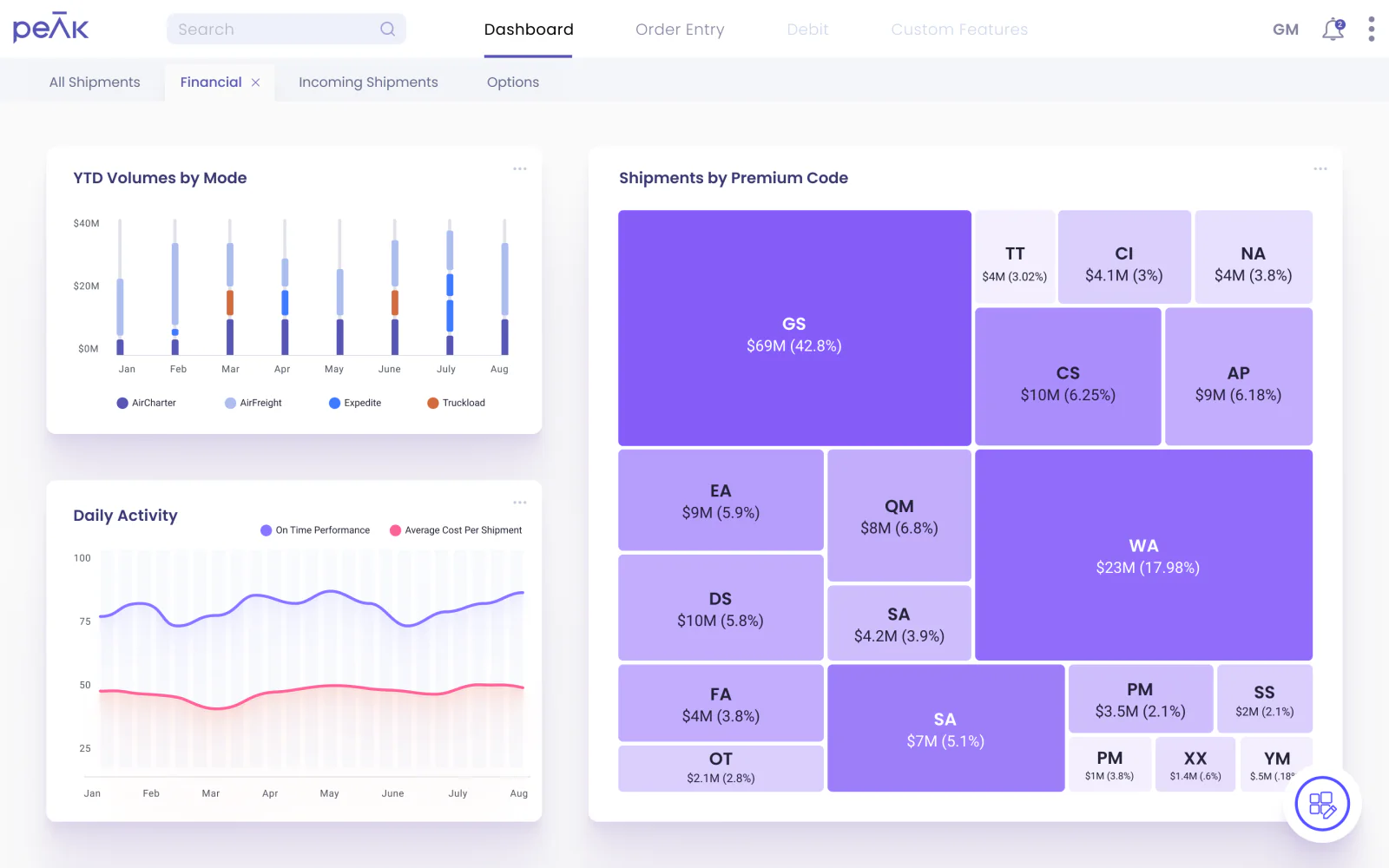Switch to All Shipments tab
Image resolution: width=1389 pixels, height=868 pixels.
95,82
